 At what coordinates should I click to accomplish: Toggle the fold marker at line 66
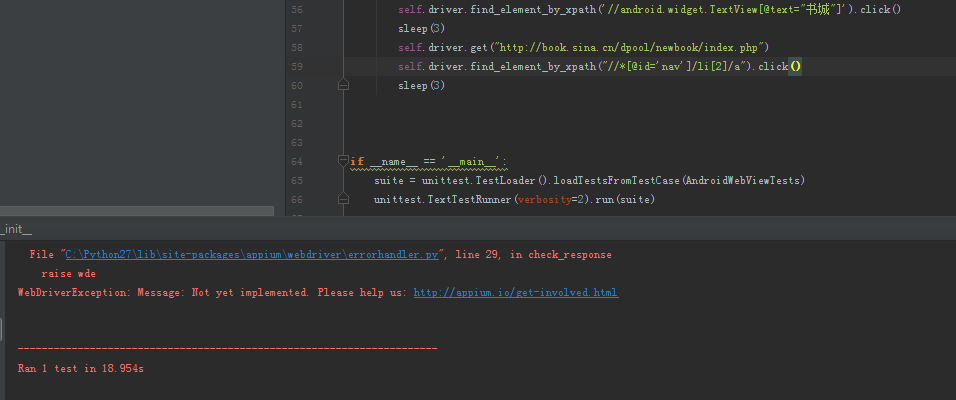point(343,199)
